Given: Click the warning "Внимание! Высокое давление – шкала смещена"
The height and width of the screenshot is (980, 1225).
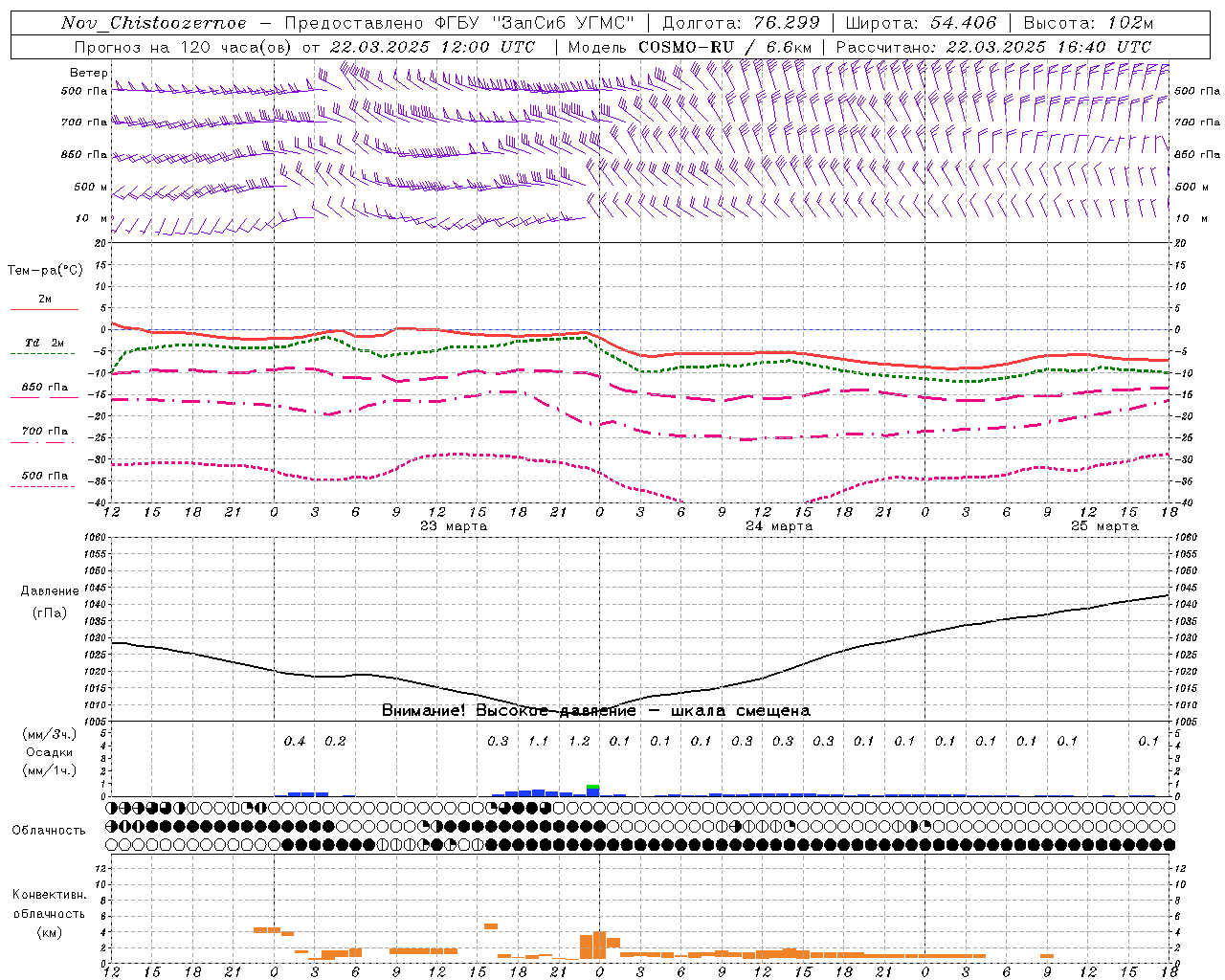Looking at the screenshot, I should 595,711.
